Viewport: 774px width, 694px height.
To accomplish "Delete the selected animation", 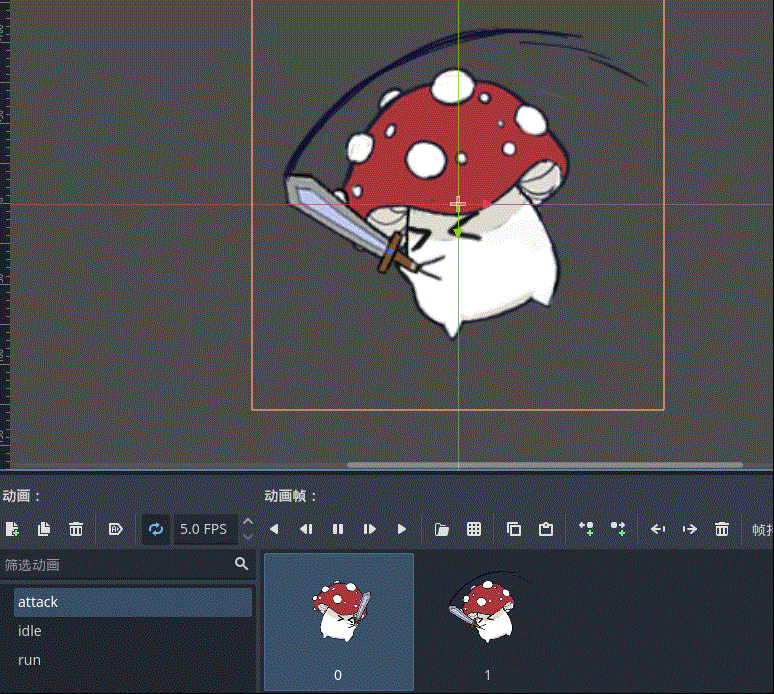I will (76, 529).
